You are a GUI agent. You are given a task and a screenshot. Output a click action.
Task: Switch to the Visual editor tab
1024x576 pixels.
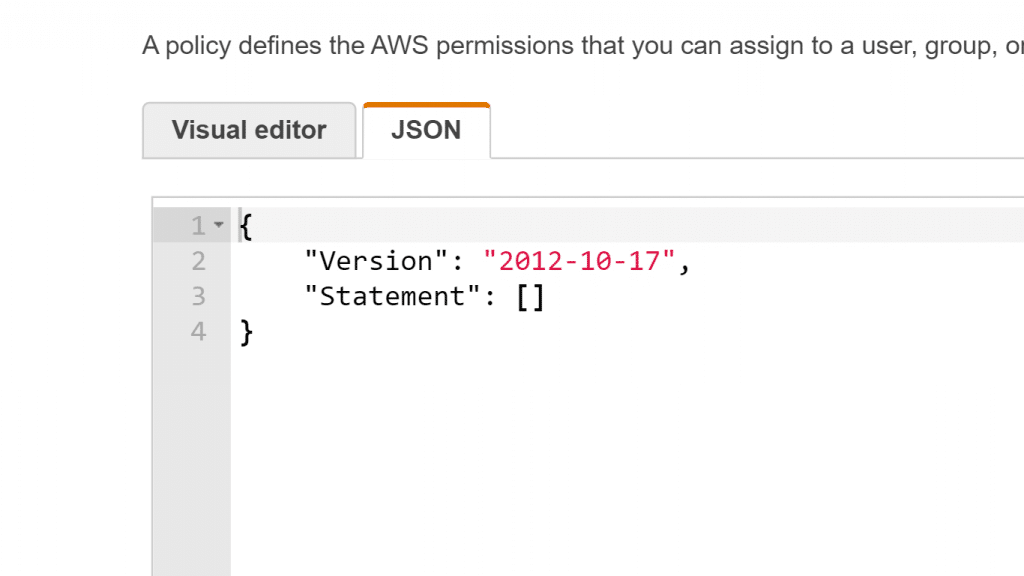coord(248,130)
